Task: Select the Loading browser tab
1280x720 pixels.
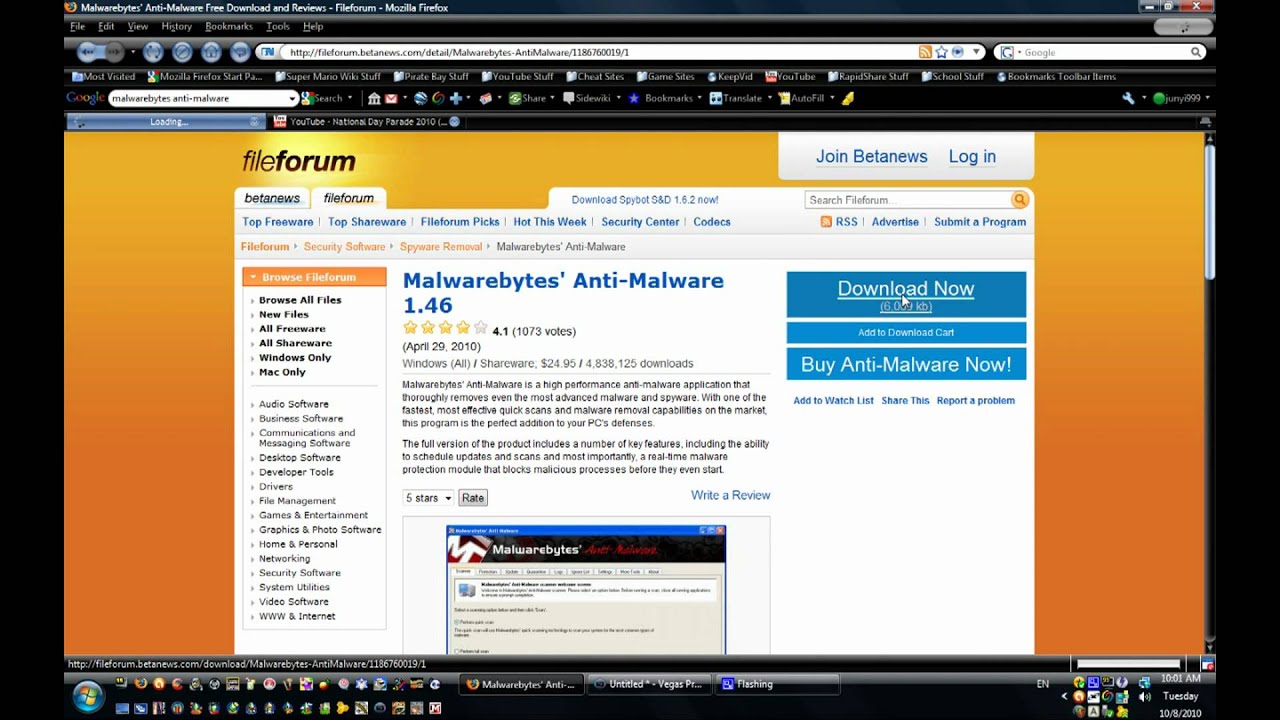Action: click(165, 122)
